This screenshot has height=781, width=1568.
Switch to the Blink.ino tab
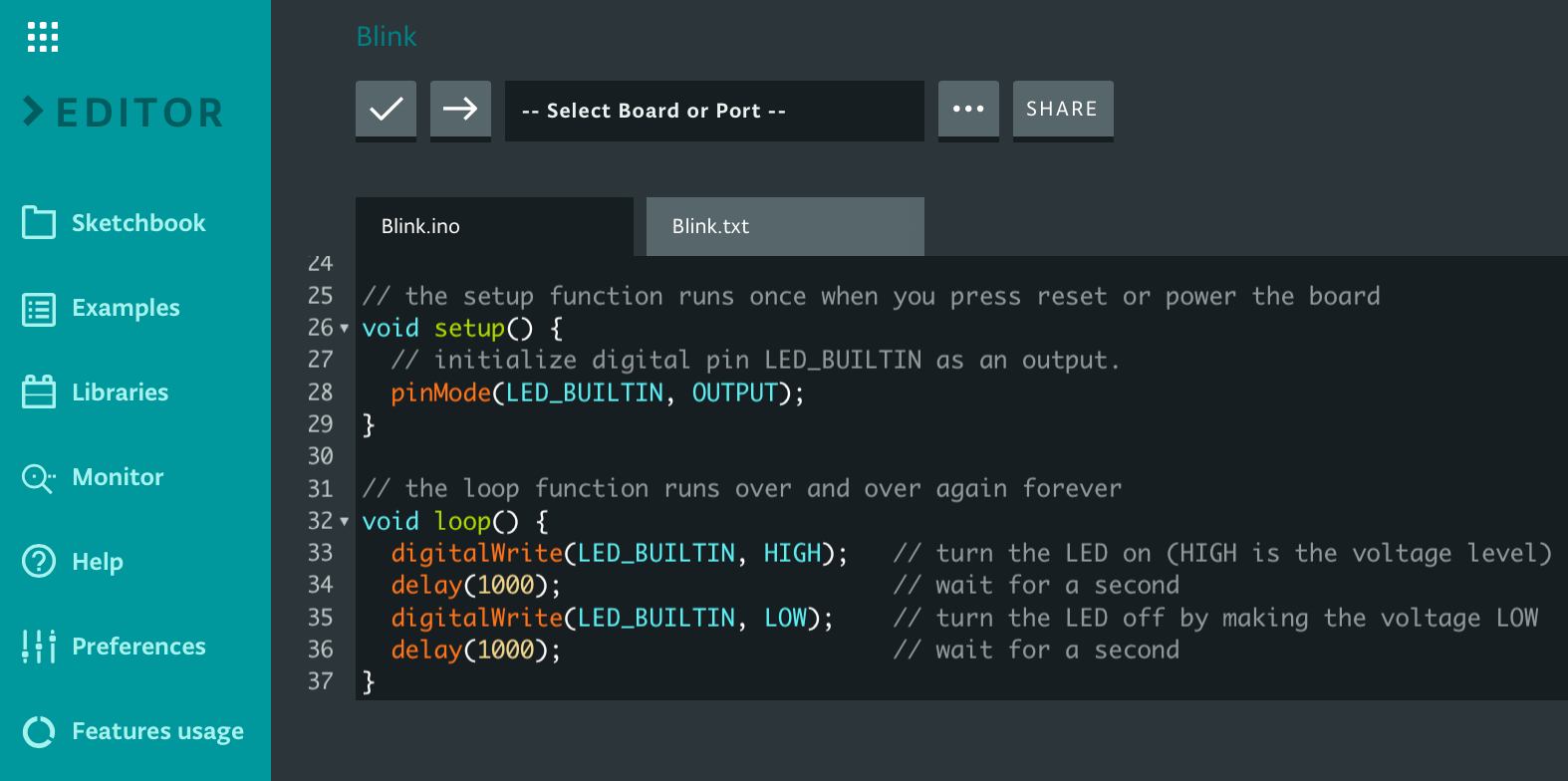[494, 226]
